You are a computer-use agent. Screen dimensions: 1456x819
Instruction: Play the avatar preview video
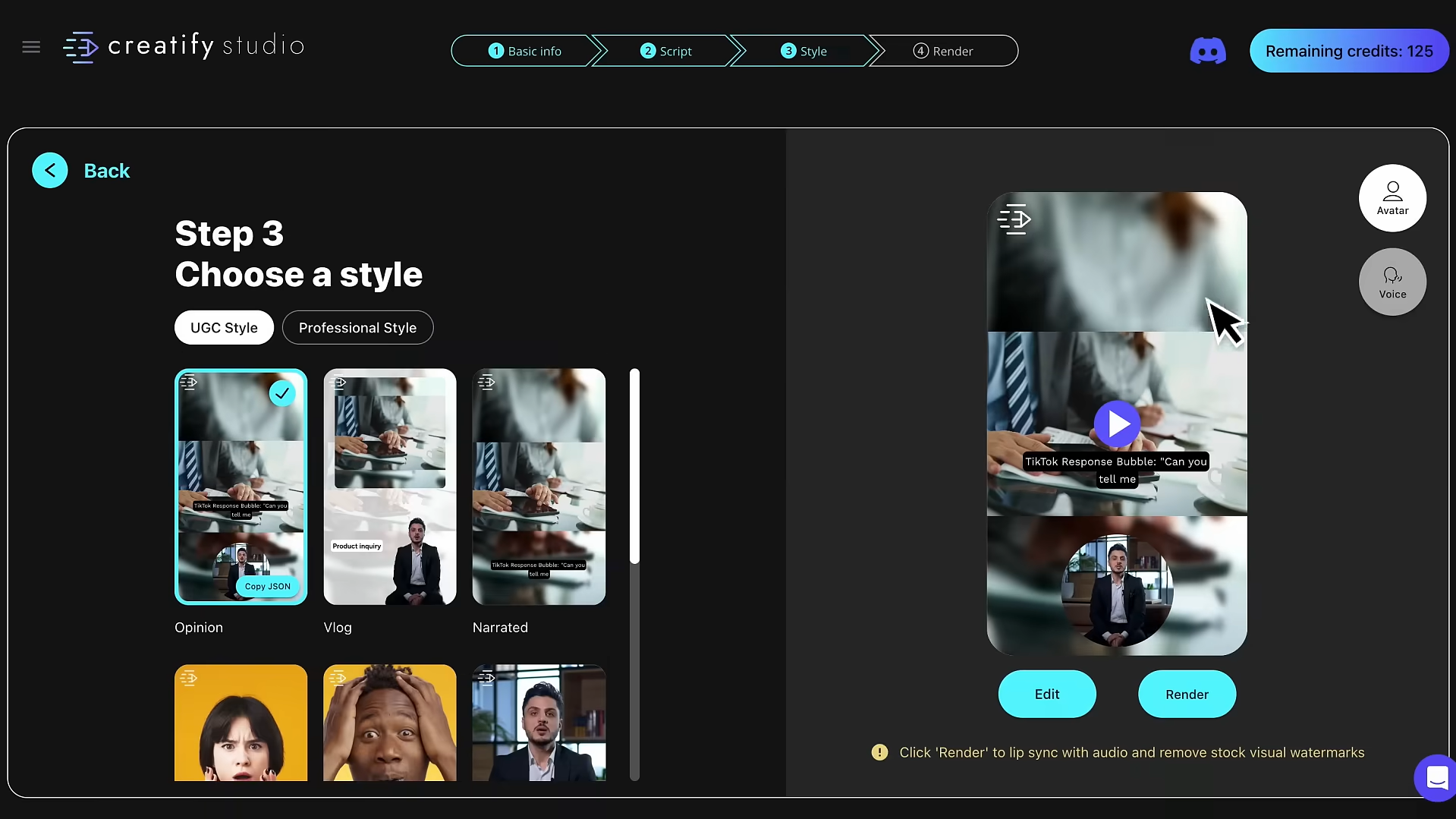click(x=1117, y=424)
